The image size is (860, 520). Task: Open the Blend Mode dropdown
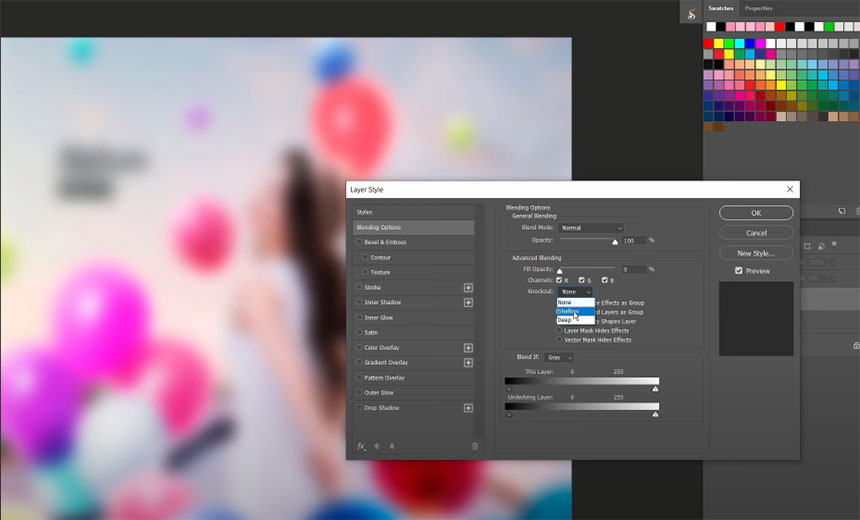[x=590, y=228]
